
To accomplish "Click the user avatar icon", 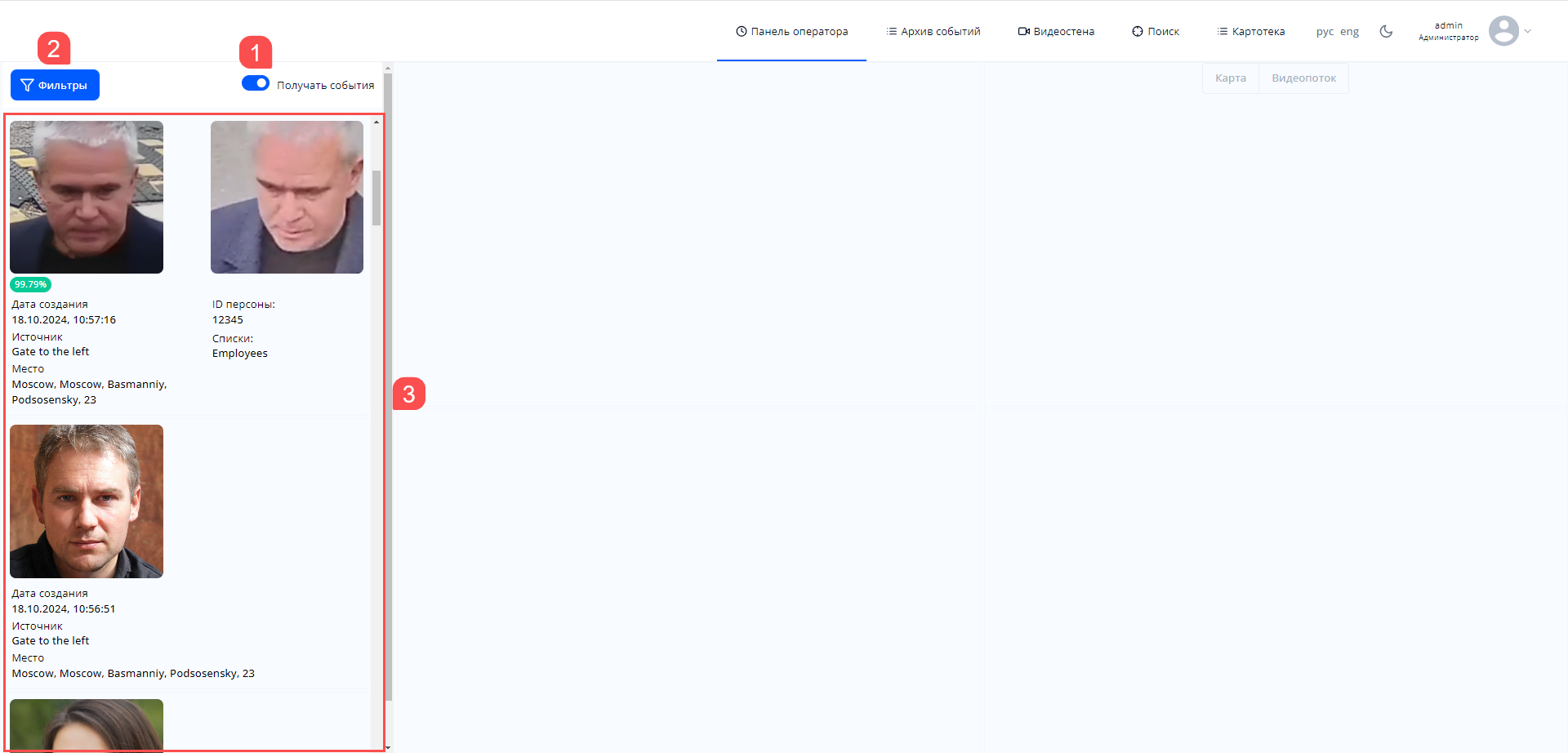I will coord(1503,31).
